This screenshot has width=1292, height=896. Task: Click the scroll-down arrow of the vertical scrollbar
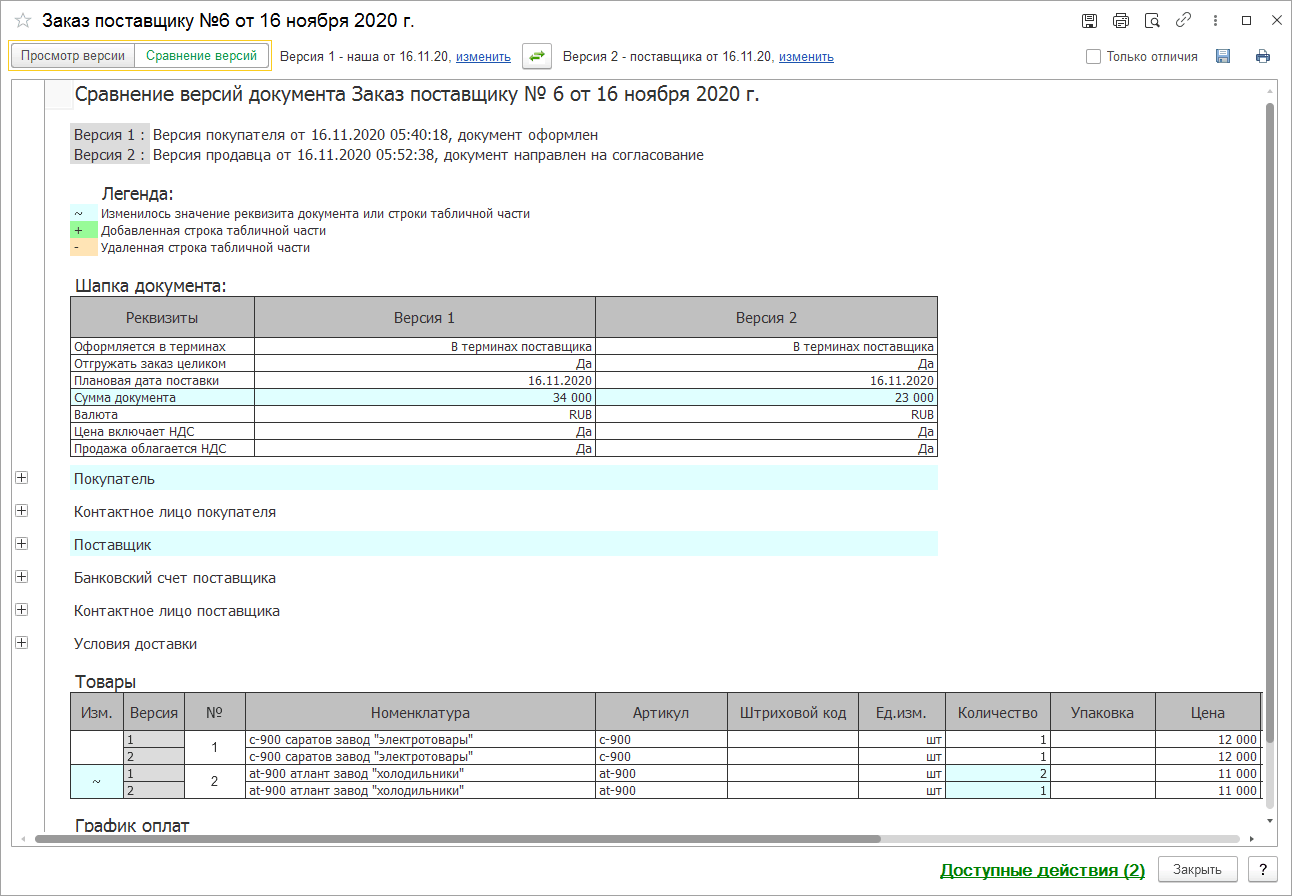tap(1270, 819)
